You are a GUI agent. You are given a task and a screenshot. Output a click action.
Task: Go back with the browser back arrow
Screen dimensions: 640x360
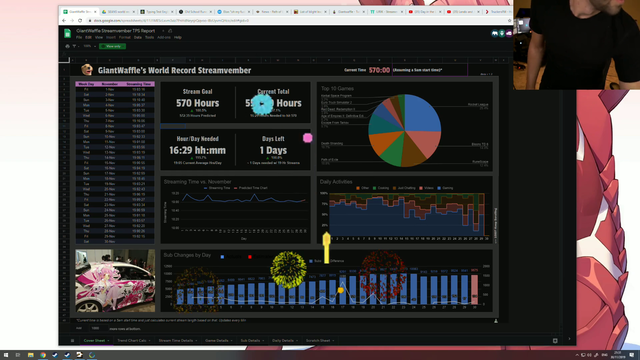pos(64,20)
